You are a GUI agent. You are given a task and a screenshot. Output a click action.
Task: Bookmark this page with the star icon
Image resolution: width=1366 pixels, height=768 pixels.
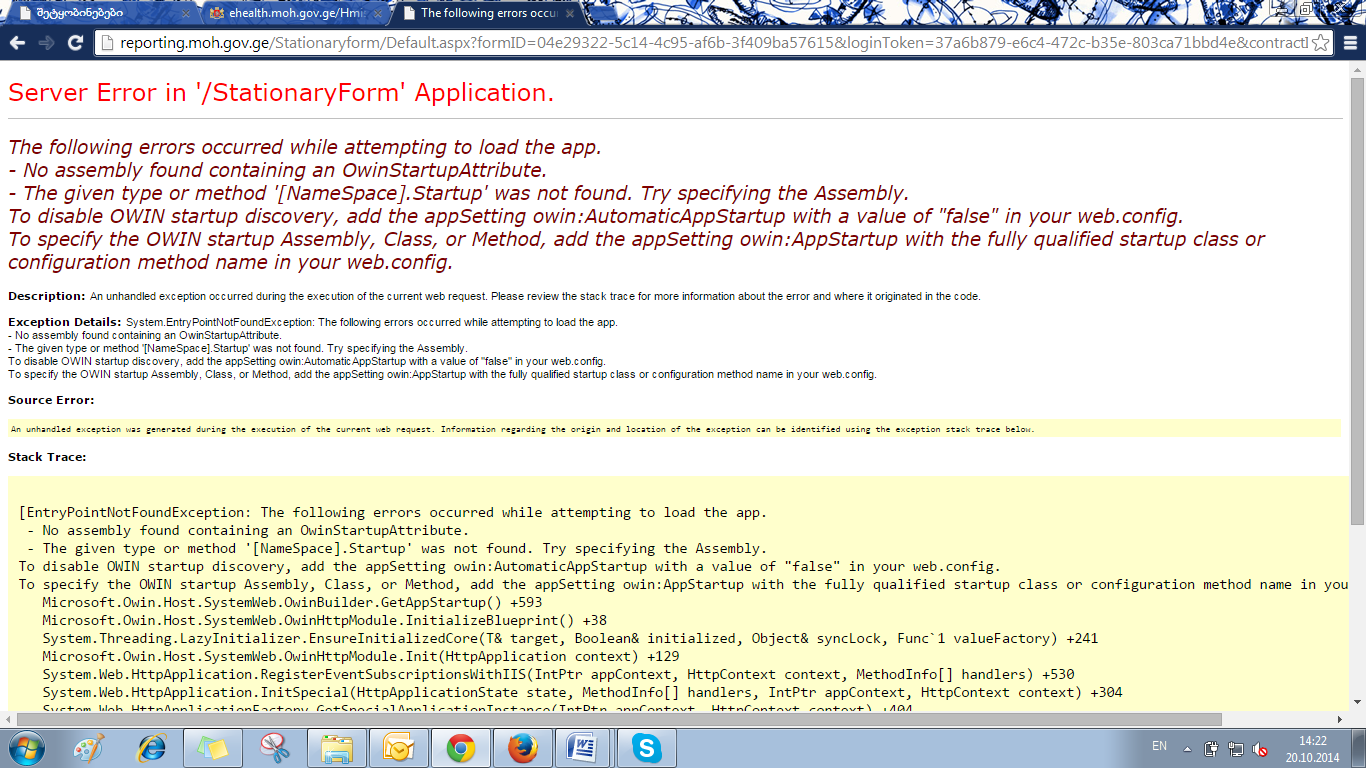click(1320, 43)
